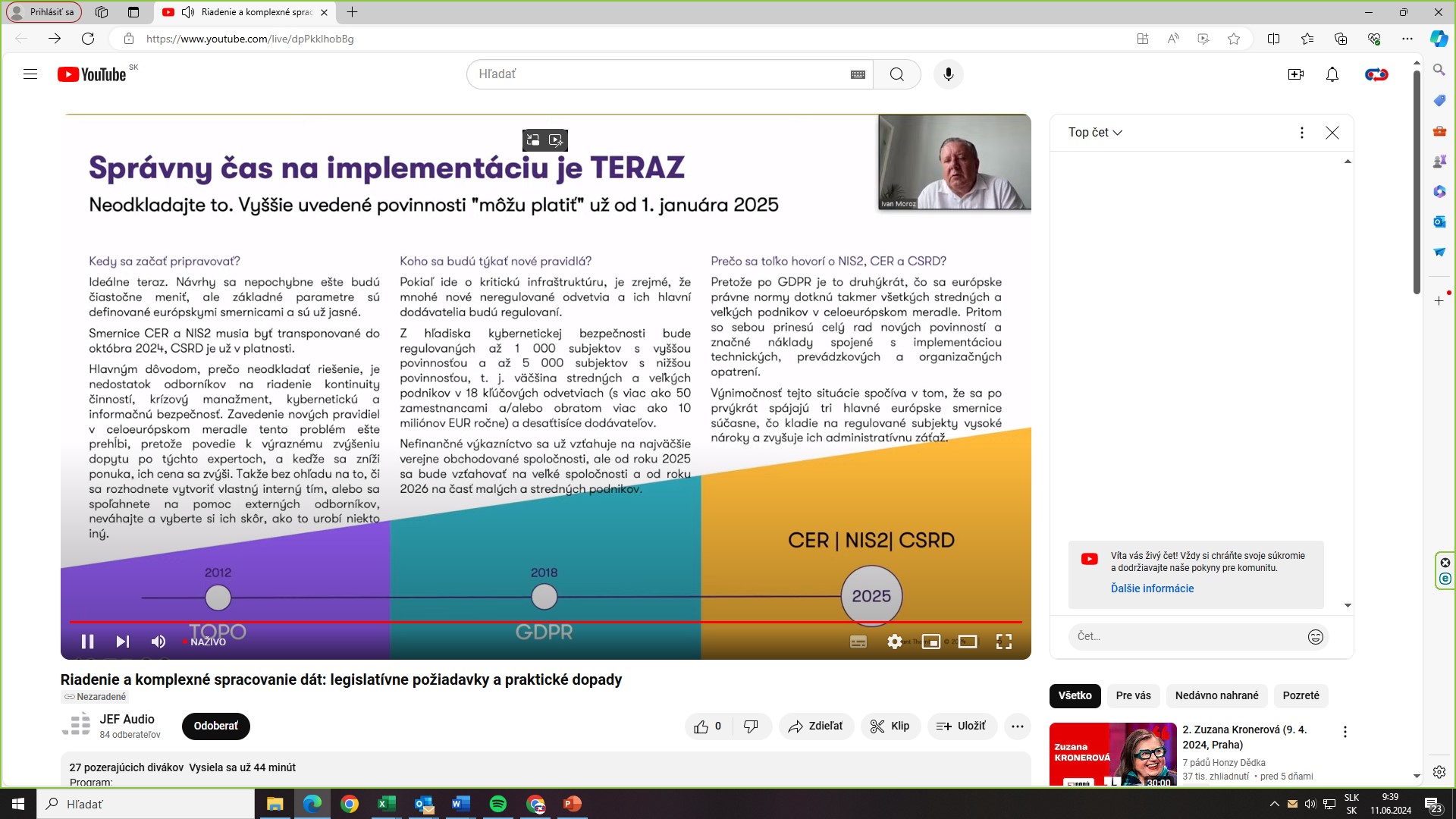The image size is (1456, 819).
Task: Click the red live progress bar
Action: pyautogui.click(x=546, y=622)
